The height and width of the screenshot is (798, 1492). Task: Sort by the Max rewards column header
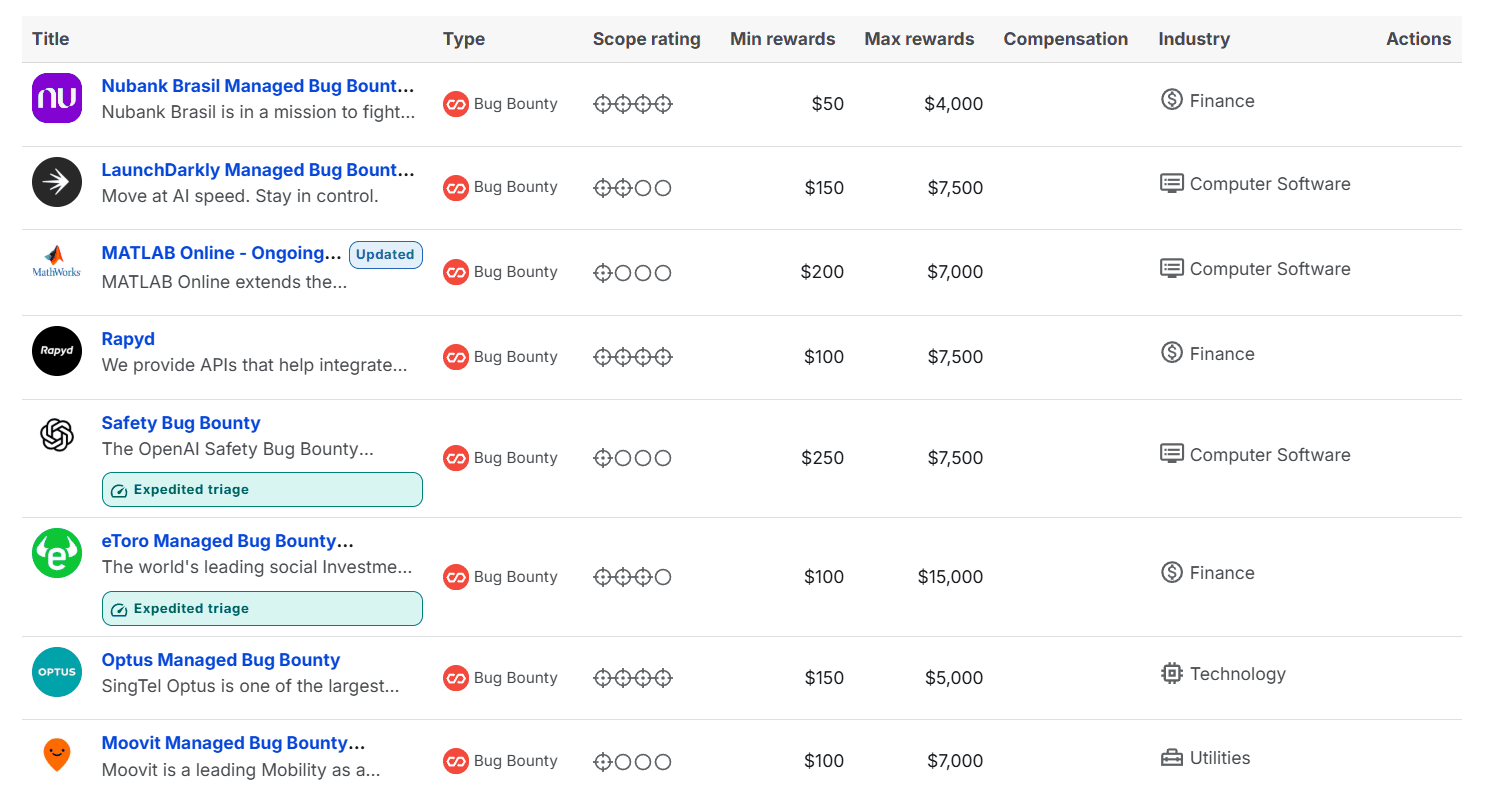click(920, 39)
